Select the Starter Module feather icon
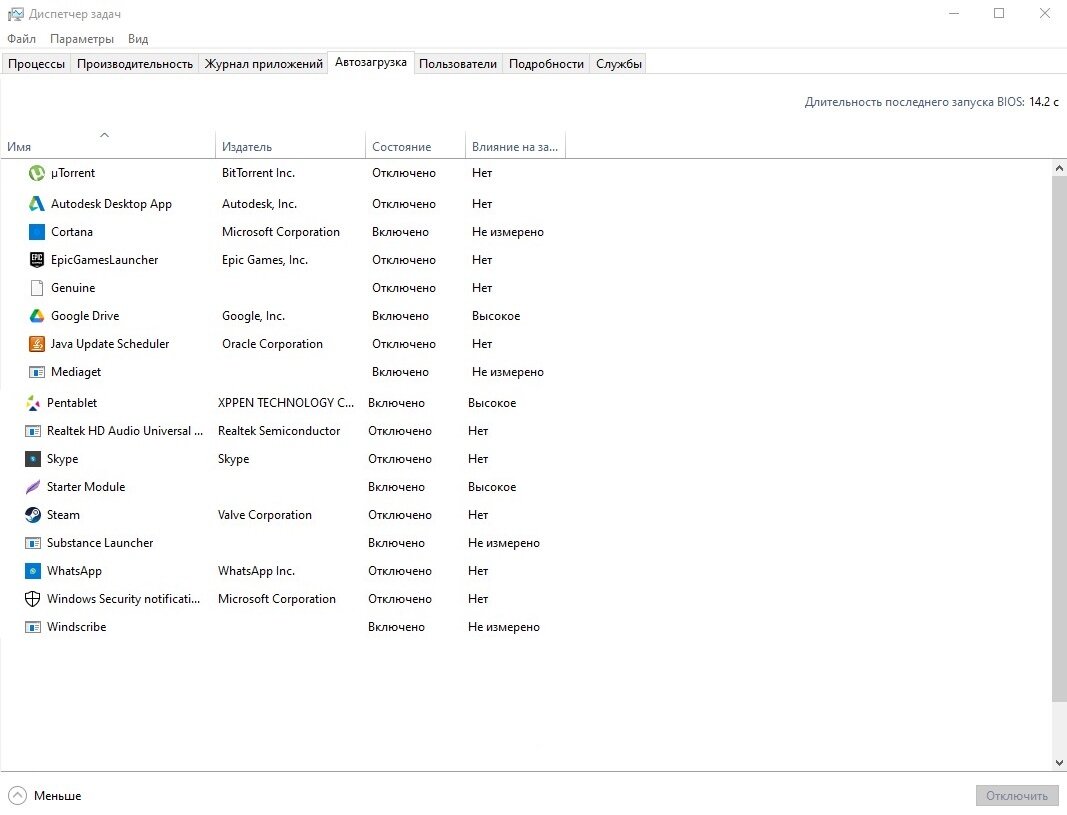 click(x=33, y=487)
